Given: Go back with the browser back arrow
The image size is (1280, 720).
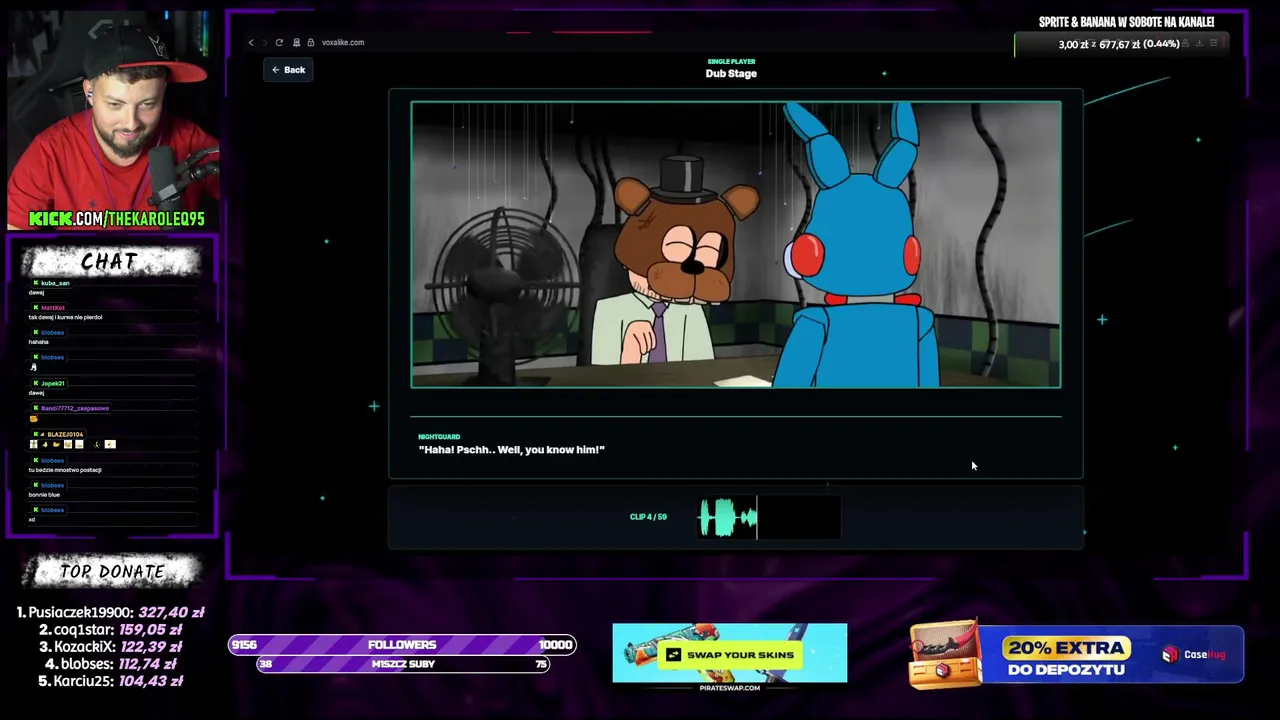Looking at the screenshot, I should [x=251, y=43].
